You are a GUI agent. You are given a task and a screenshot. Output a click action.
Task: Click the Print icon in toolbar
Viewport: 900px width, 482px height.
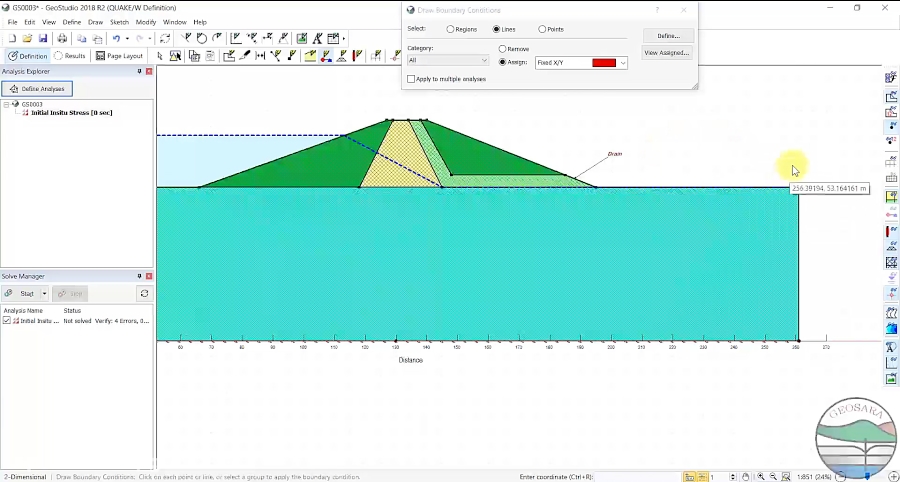pyautogui.click(x=62, y=39)
